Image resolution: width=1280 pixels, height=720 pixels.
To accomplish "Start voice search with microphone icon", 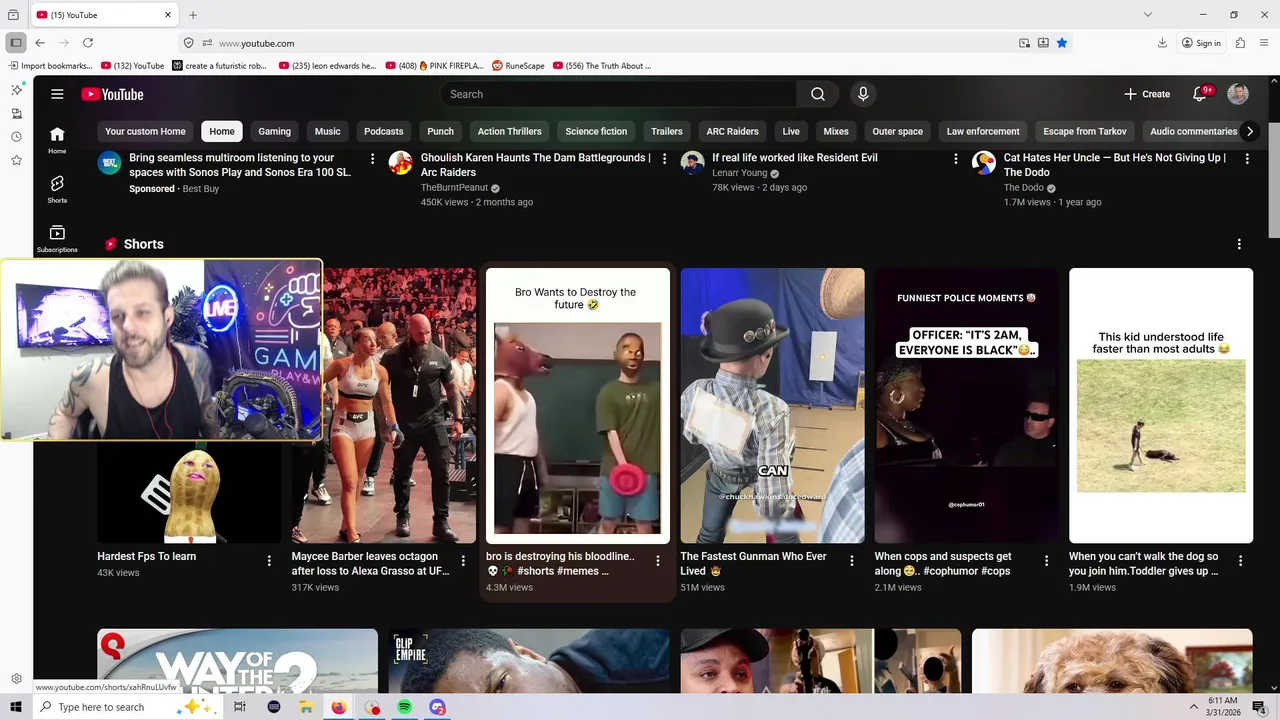I will 863,94.
